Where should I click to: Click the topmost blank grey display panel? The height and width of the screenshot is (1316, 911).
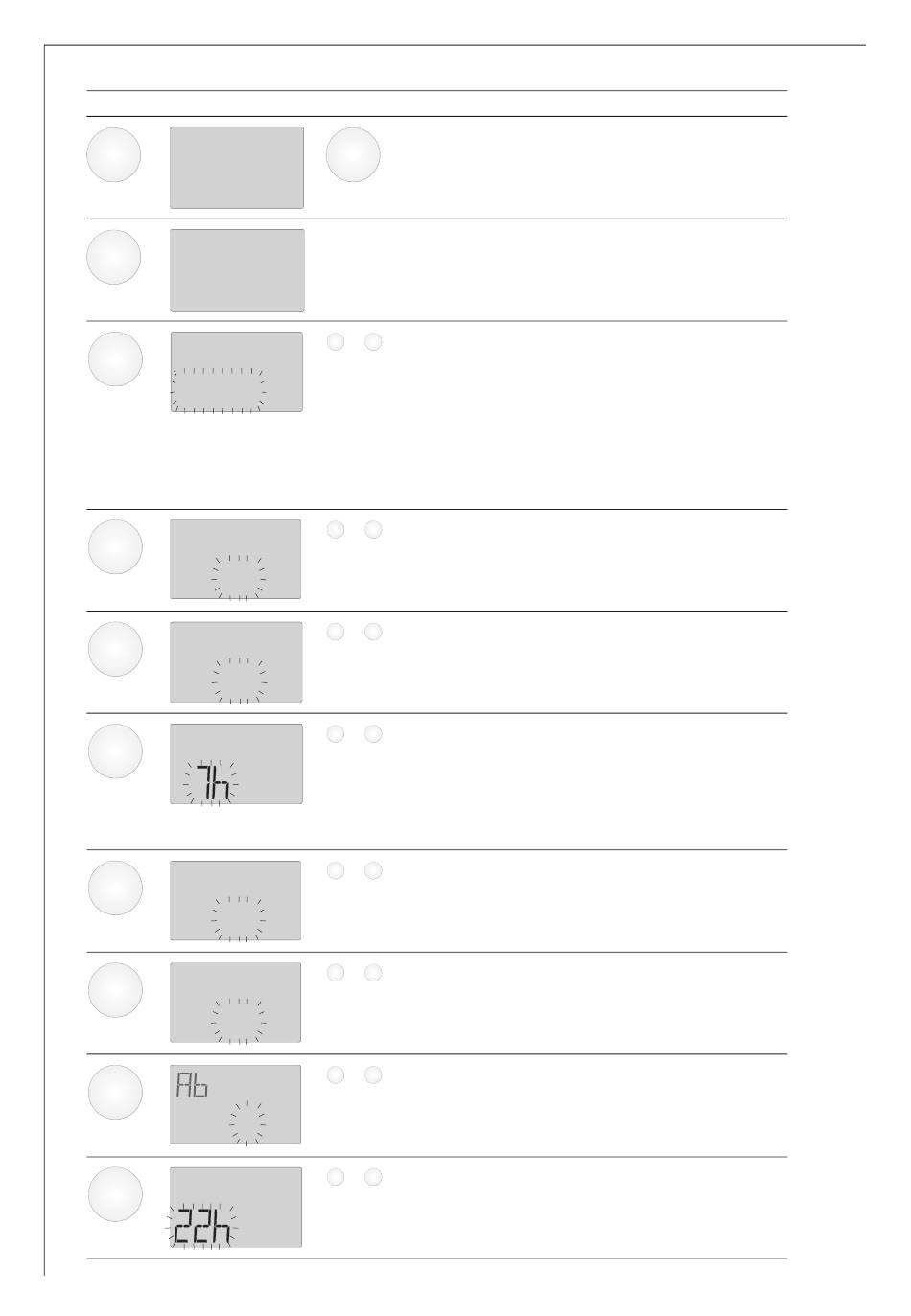click(237, 168)
